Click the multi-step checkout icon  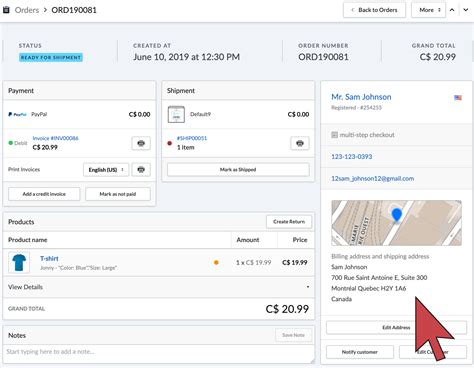[x=334, y=135]
